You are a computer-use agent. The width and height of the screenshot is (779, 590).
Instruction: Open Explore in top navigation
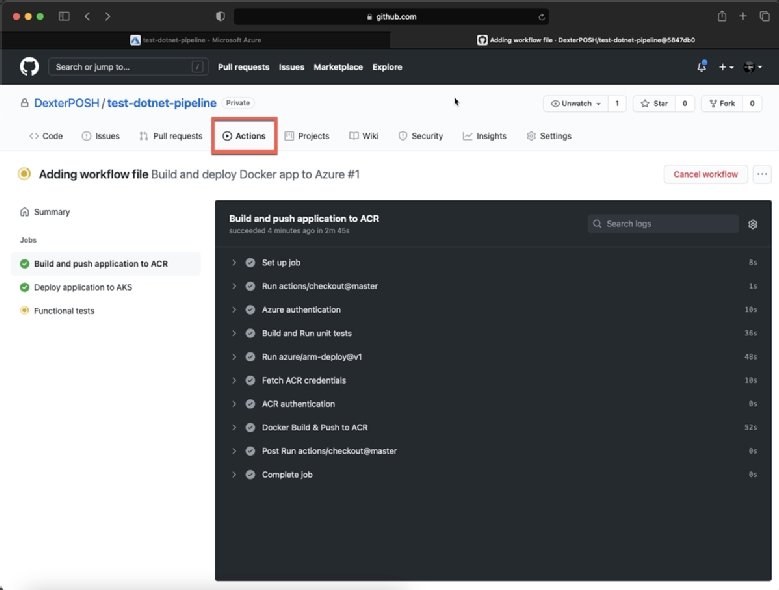pos(388,67)
